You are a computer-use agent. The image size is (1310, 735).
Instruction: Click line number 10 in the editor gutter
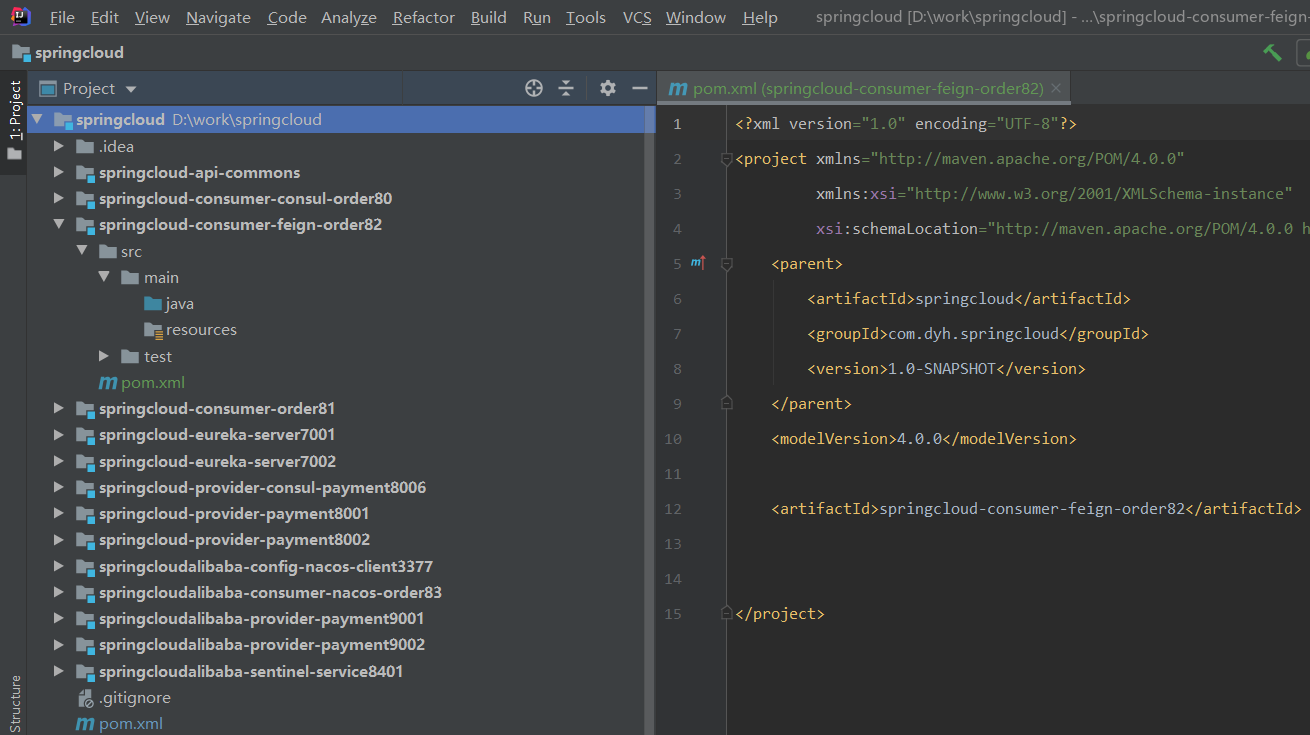coord(673,438)
